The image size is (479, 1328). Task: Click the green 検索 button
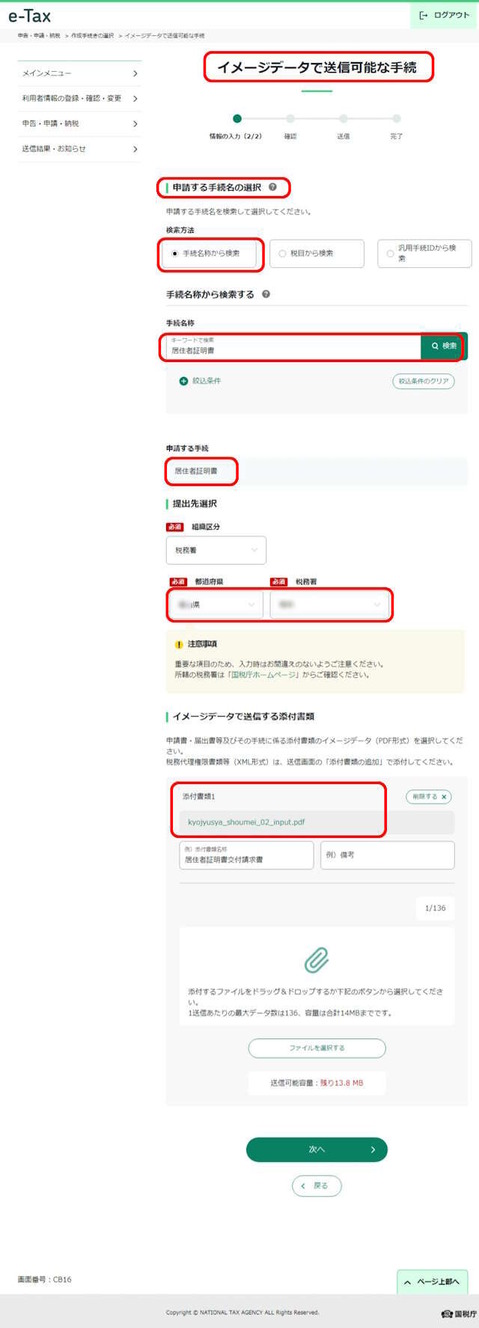pos(444,346)
